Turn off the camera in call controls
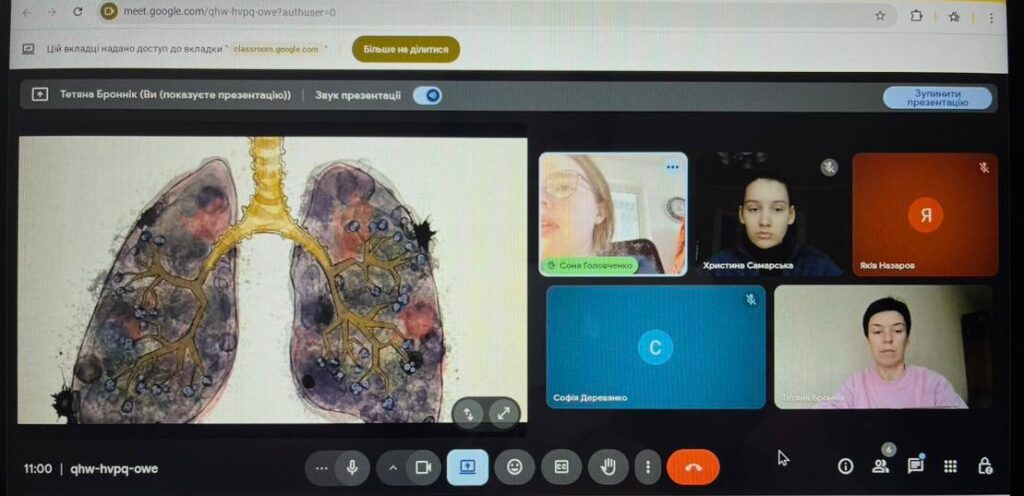Viewport: 1024px width, 496px height. [423, 467]
